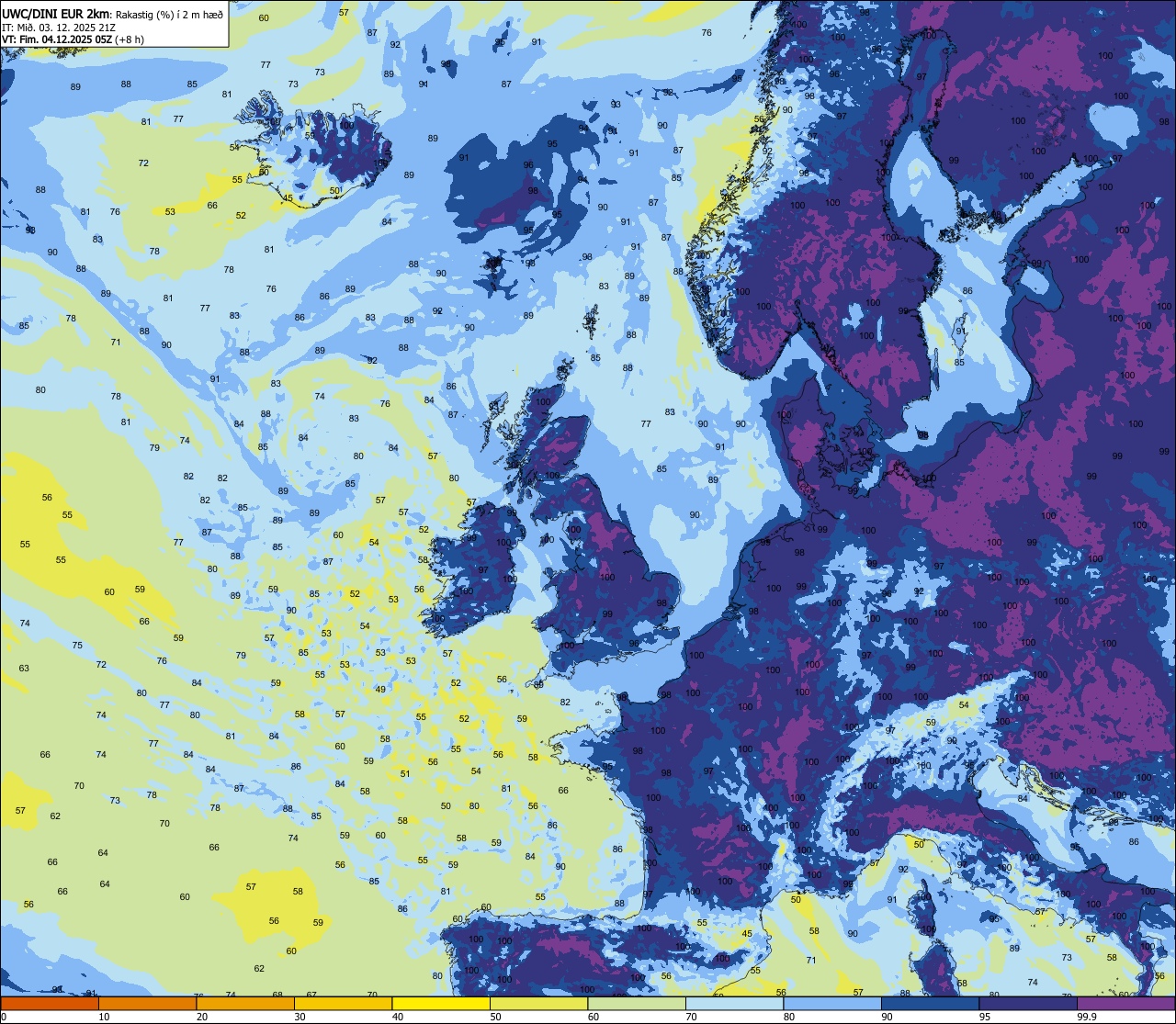This screenshot has height=1024, width=1176.
Task: Click the '45' value on Iceland's south coast
Action: [x=288, y=197]
